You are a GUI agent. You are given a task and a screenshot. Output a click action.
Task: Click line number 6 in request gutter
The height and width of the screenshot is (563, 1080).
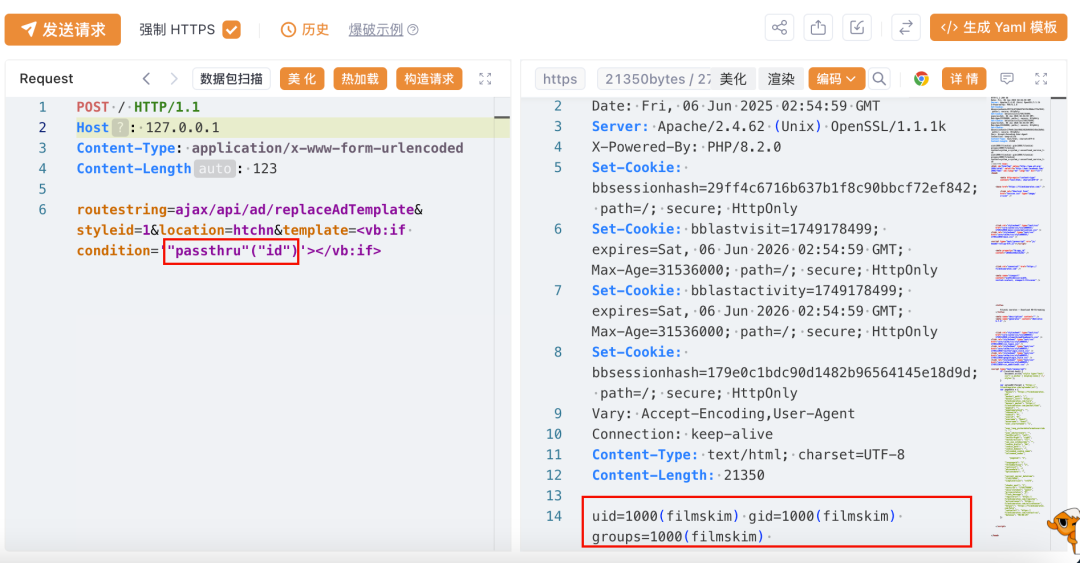pyautogui.click(x=43, y=209)
